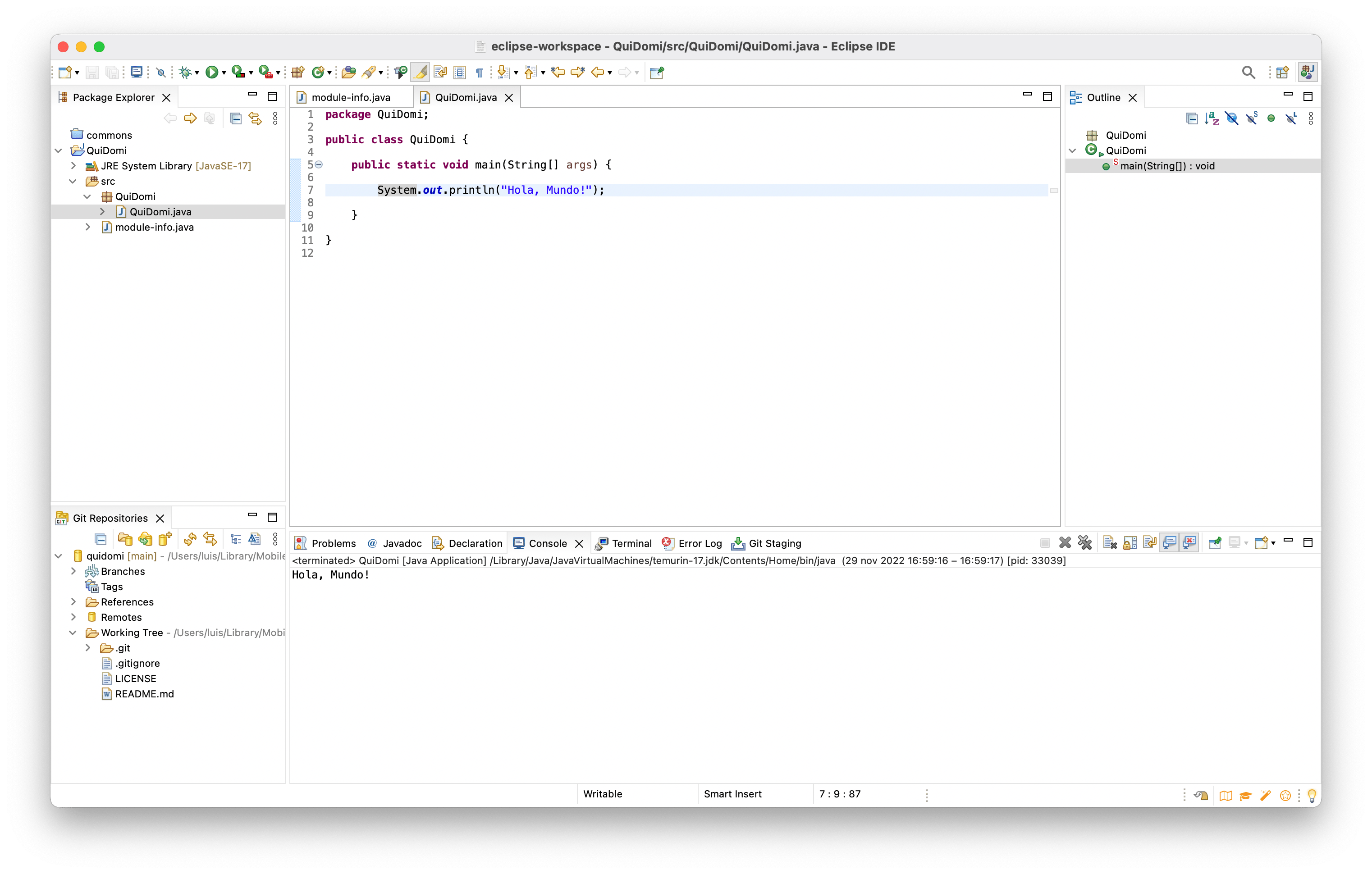1372x874 pixels.
Task: Click Remove All Terminated Launches double-X icon
Action: click(x=1085, y=543)
